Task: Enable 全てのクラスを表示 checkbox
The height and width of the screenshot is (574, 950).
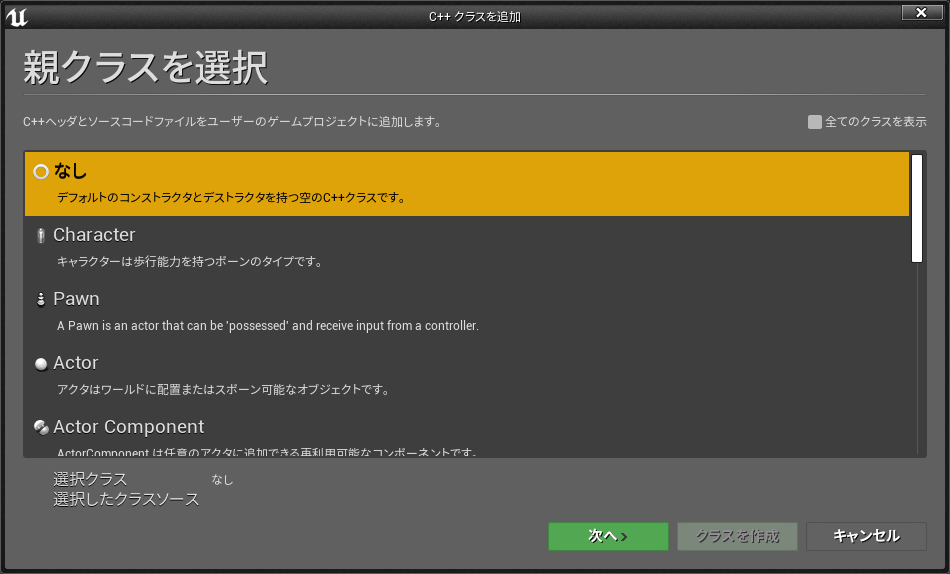Action: [x=815, y=122]
